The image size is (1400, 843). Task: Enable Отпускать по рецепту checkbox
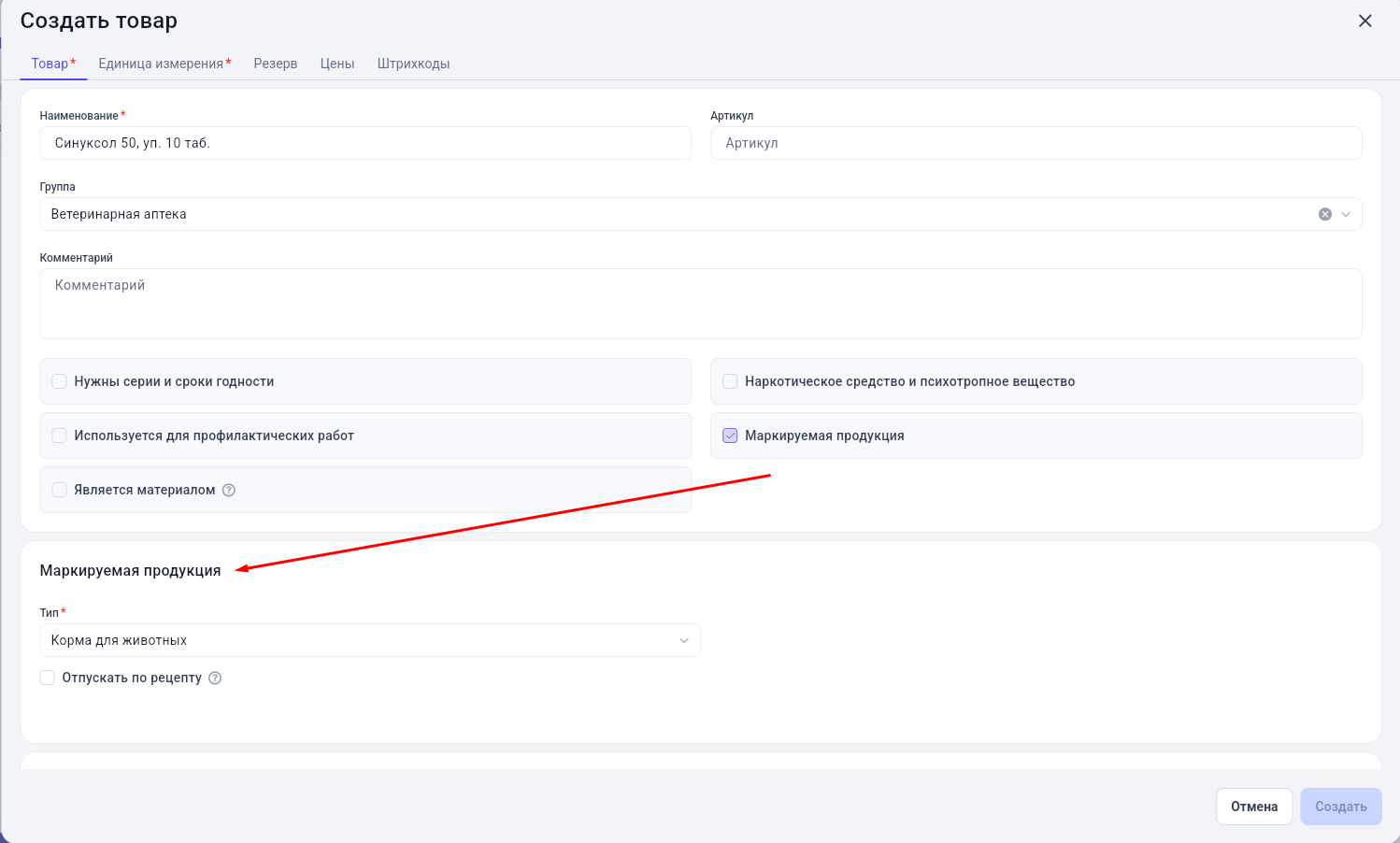[x=47, y=678]
